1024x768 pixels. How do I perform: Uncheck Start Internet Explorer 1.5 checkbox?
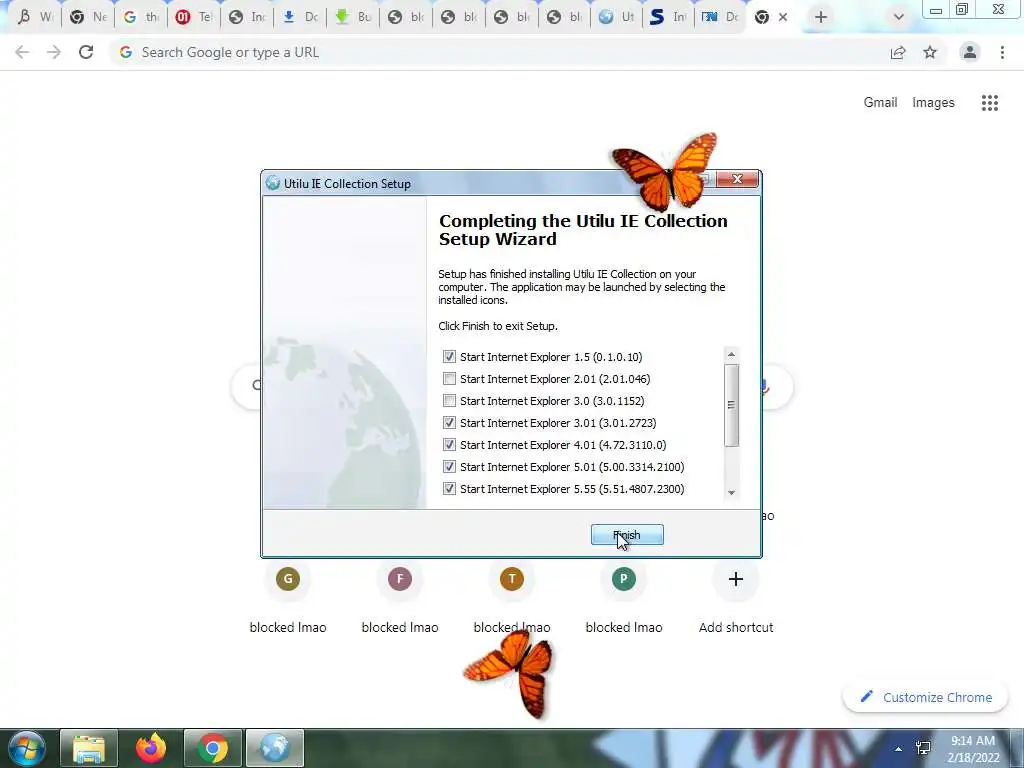pos(449,357)
